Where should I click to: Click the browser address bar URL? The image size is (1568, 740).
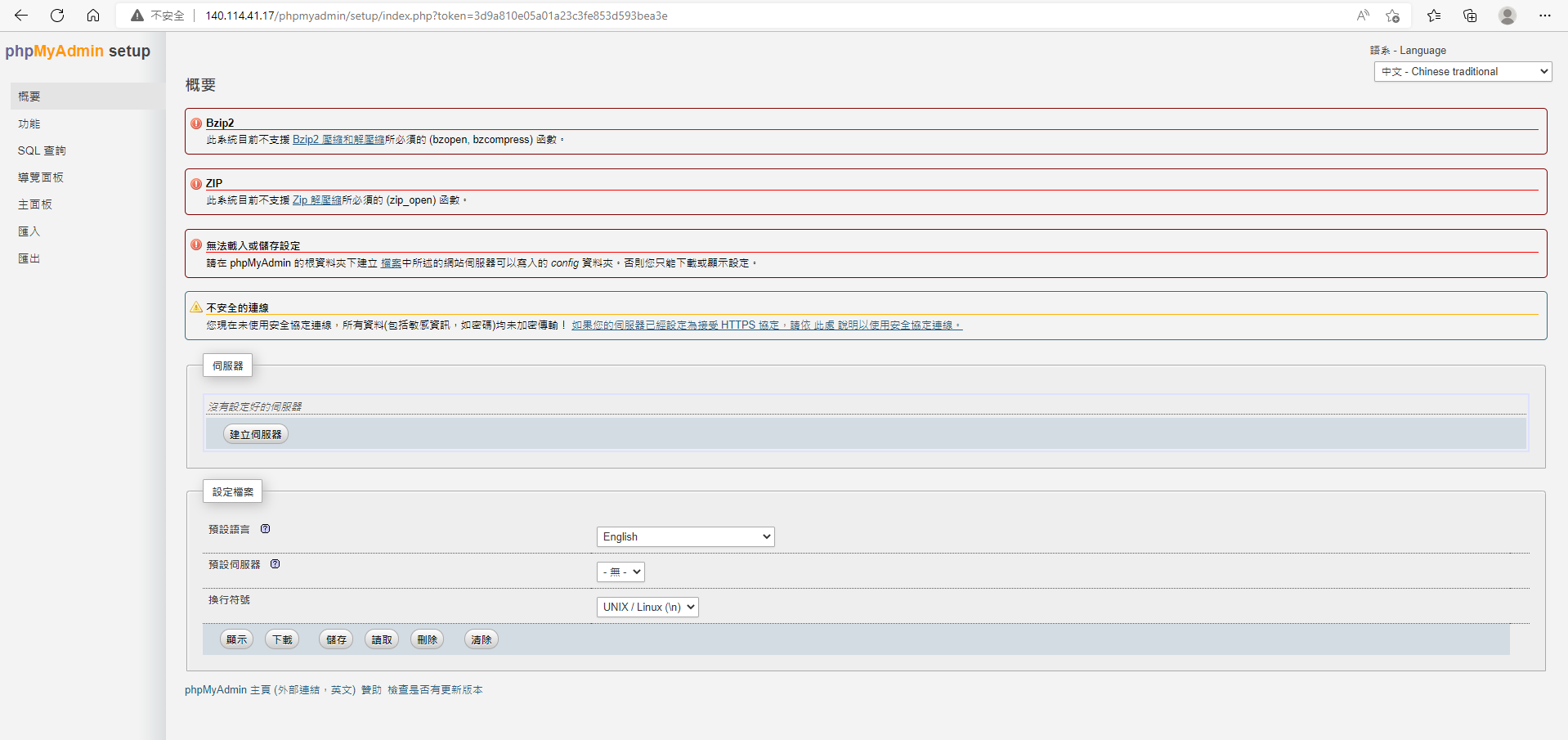(437, 16)
